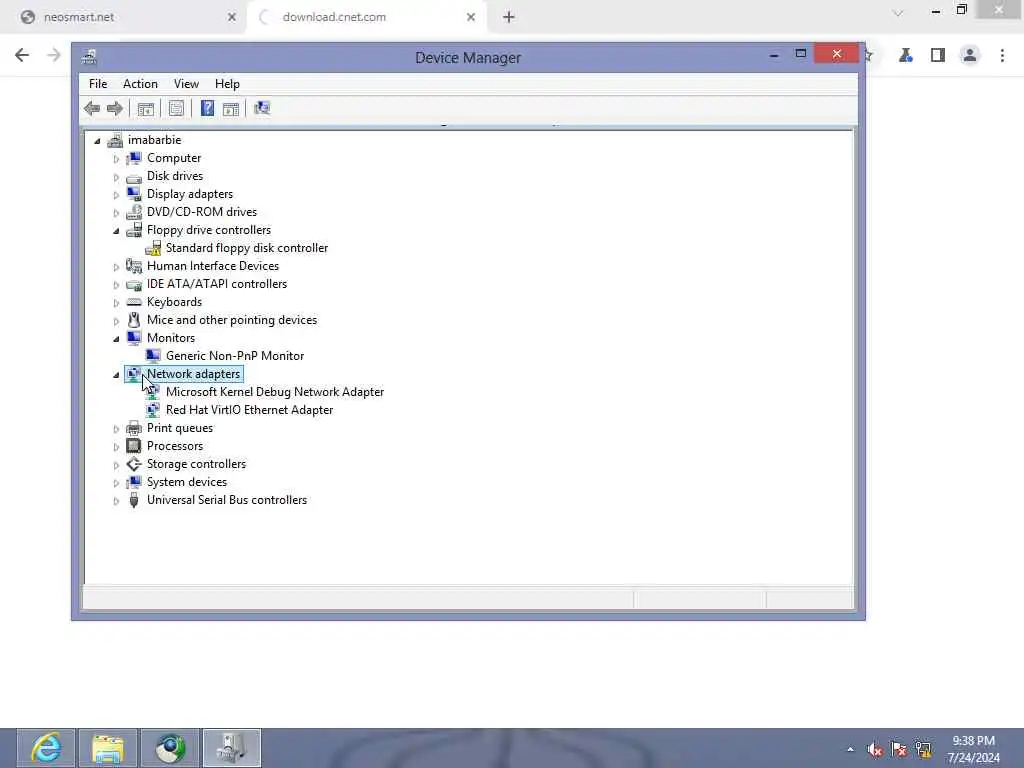Close the neosmart.net tab
This screenshot has width=1024, height=768.
click(x=231, y=17)
